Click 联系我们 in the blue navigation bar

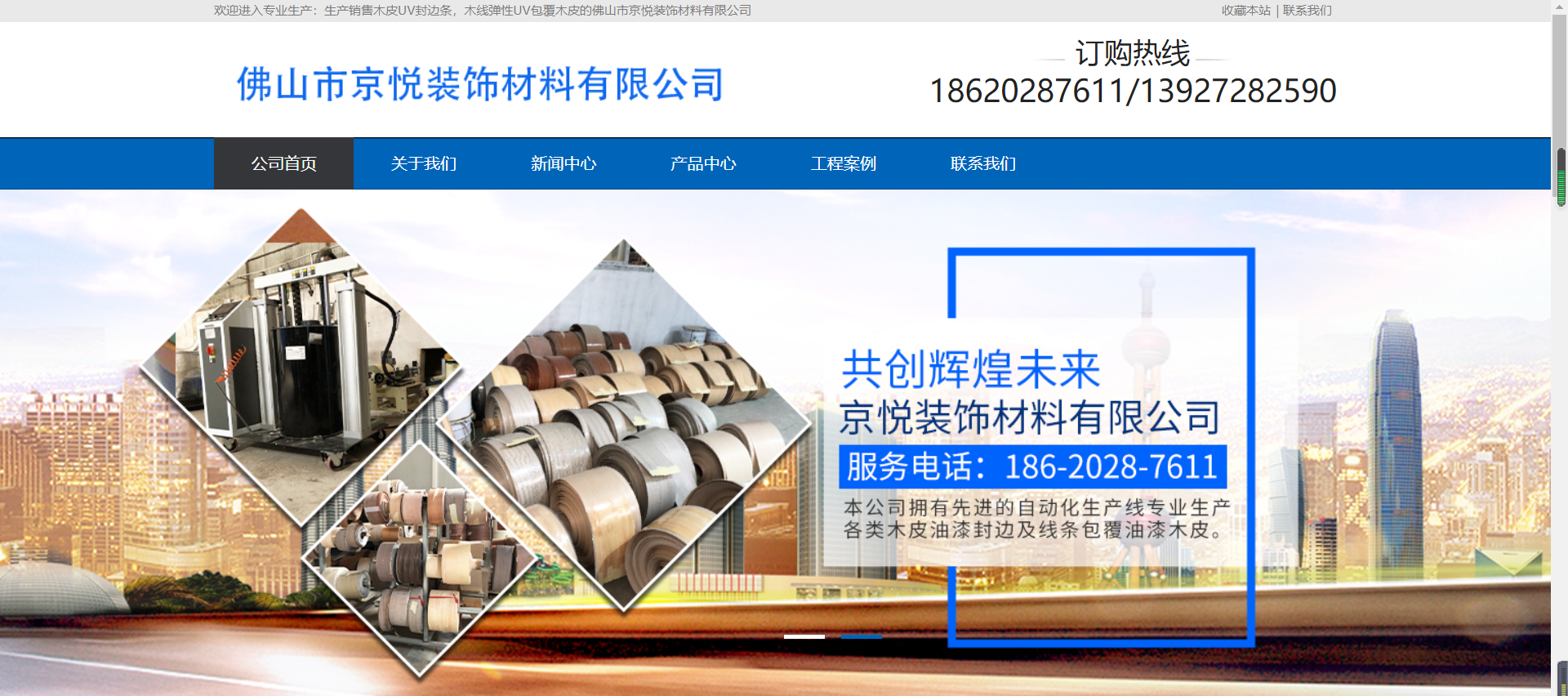(x=982, y=163)
